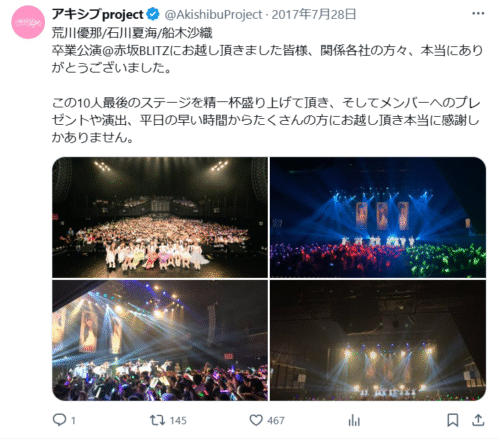Open the three-dot more options menu
This screenshot has width=500, height=439.
click(478, 13)
